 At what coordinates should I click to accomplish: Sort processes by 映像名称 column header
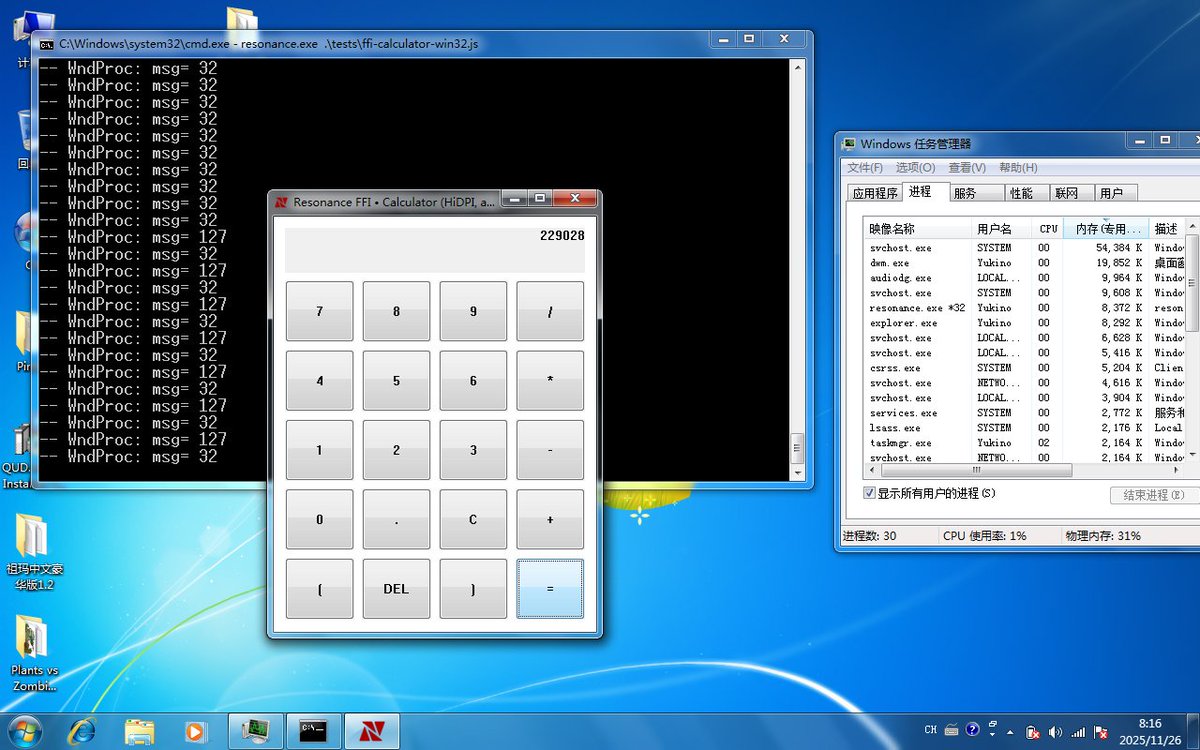pos(918,229)
